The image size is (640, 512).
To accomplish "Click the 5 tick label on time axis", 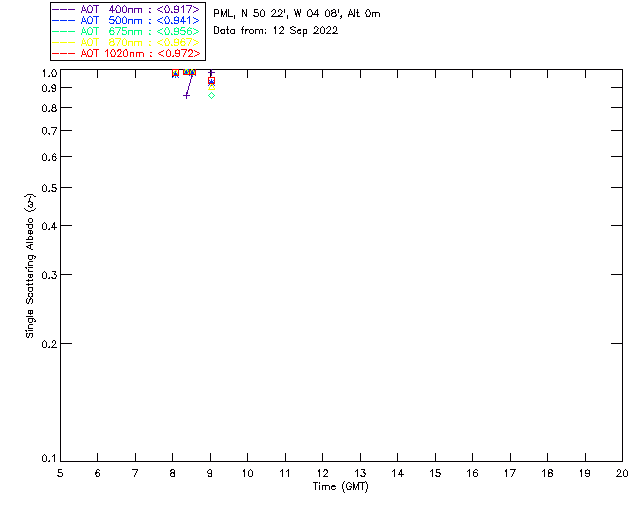I will tap(60, 472).
